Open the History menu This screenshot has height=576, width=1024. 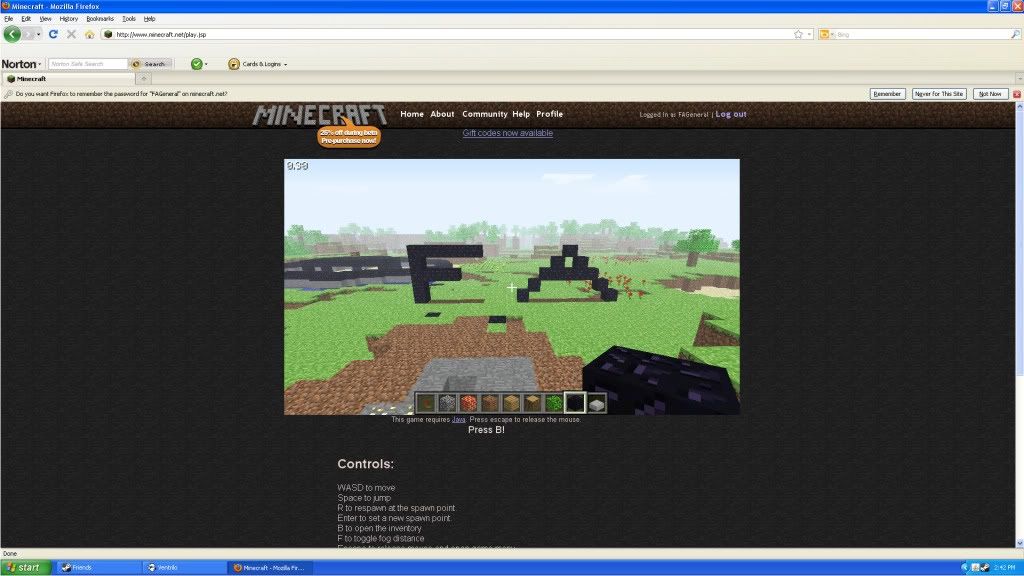[x=69, y=18]
